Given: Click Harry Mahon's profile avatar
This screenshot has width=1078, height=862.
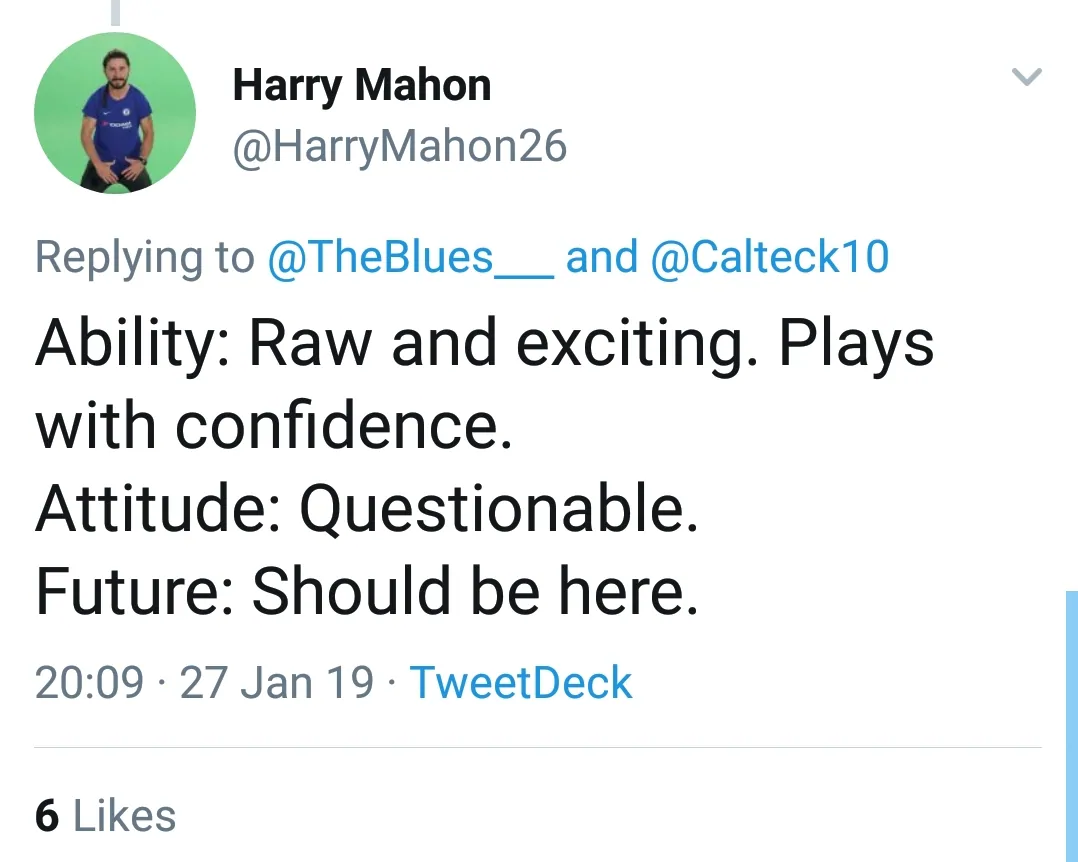Looking at the screenshot, I should (x=115, y=112).
